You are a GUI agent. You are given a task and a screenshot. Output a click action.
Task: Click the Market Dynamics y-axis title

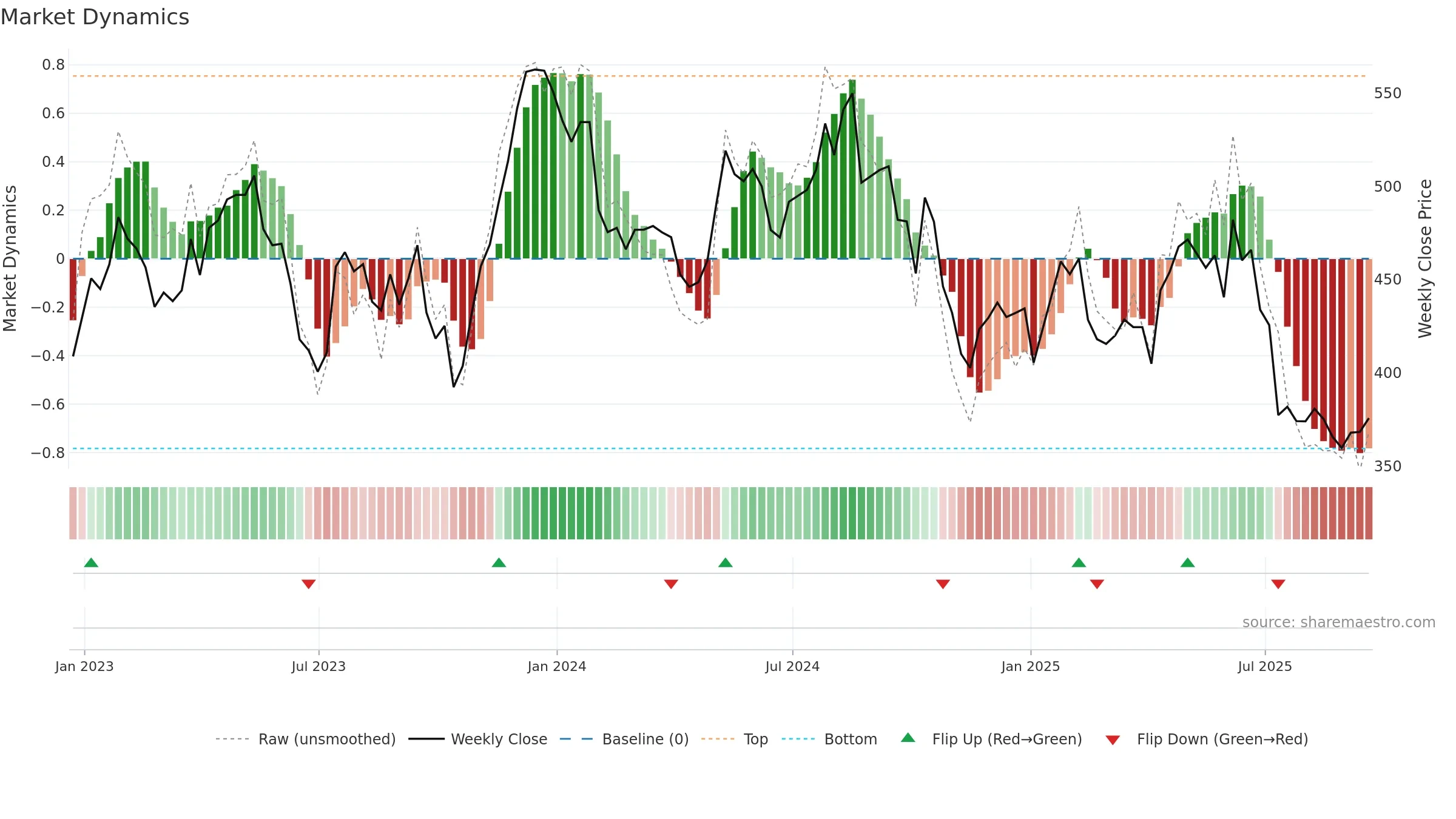[10, 258]
